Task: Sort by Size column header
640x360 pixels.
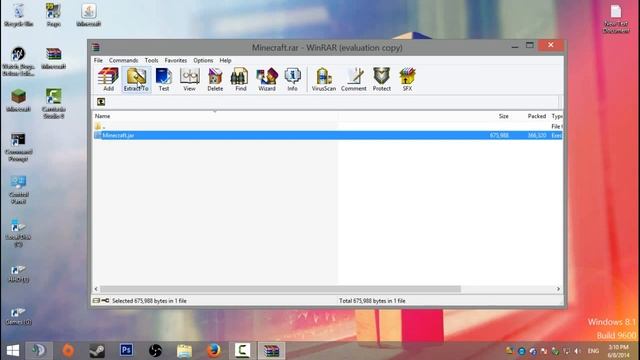Action: 503,116
